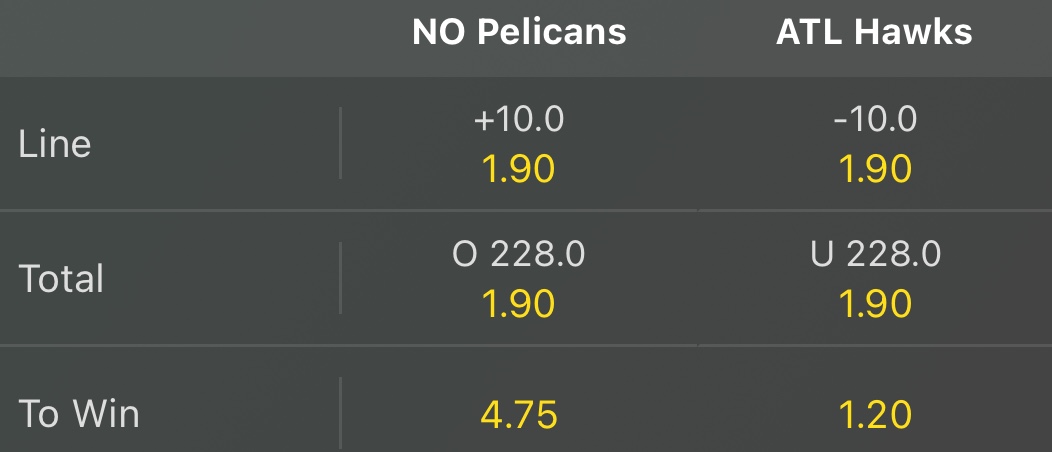Click the vertical divider beside Total
This screenshot has width=1052, height=452.
coord(340,278)
